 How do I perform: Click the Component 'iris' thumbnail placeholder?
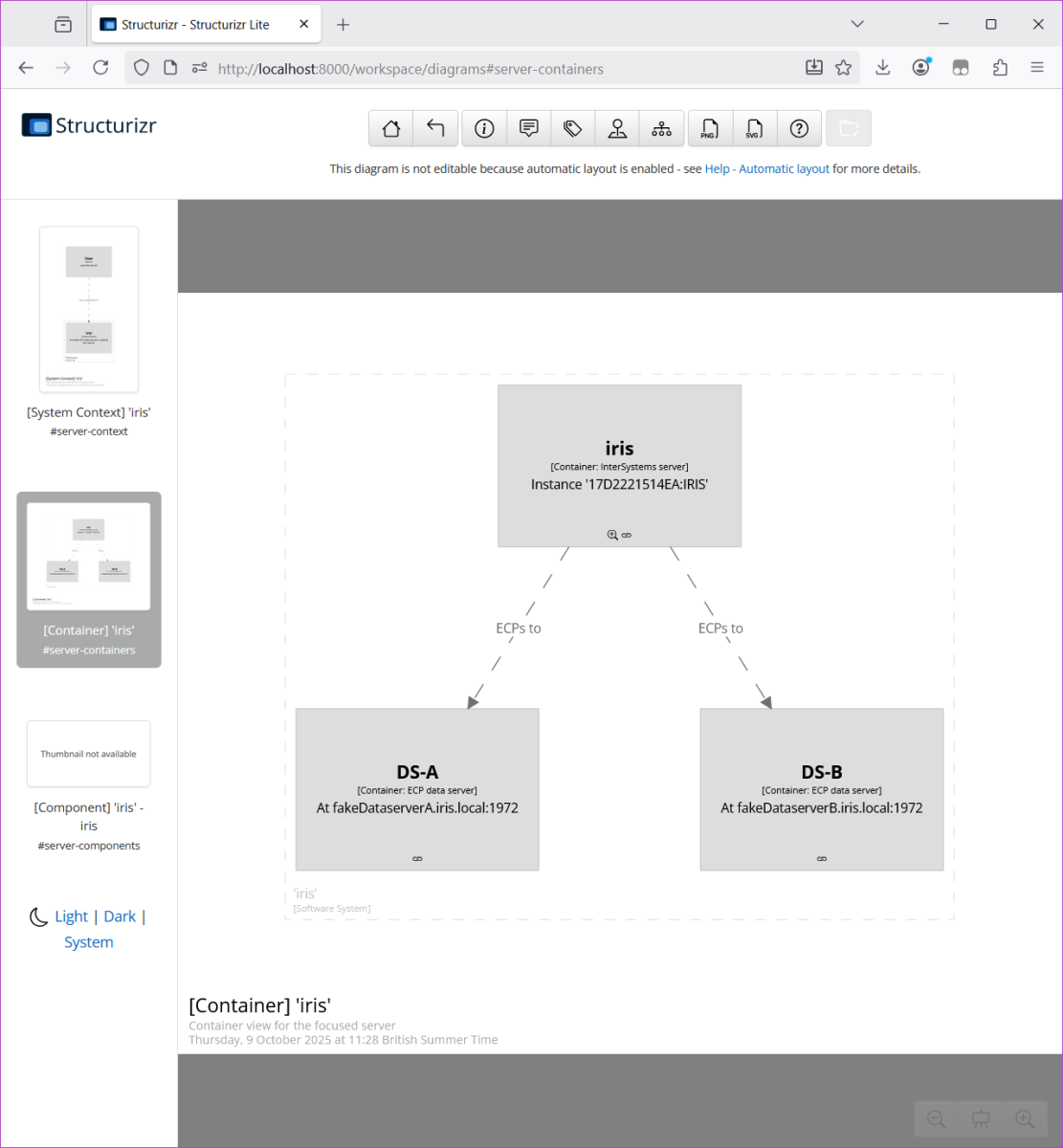89,754
